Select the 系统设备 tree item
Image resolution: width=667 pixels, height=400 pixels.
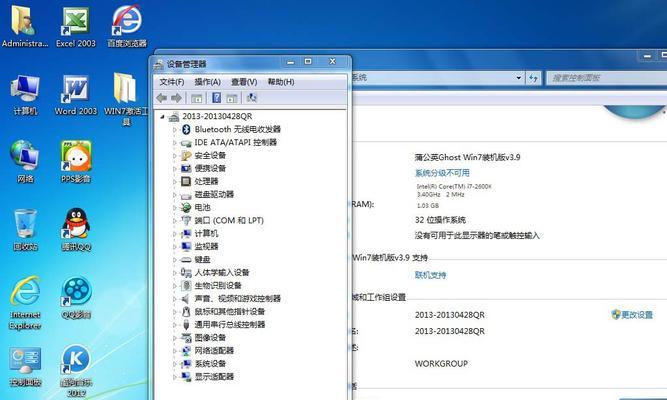coord(210,364)
